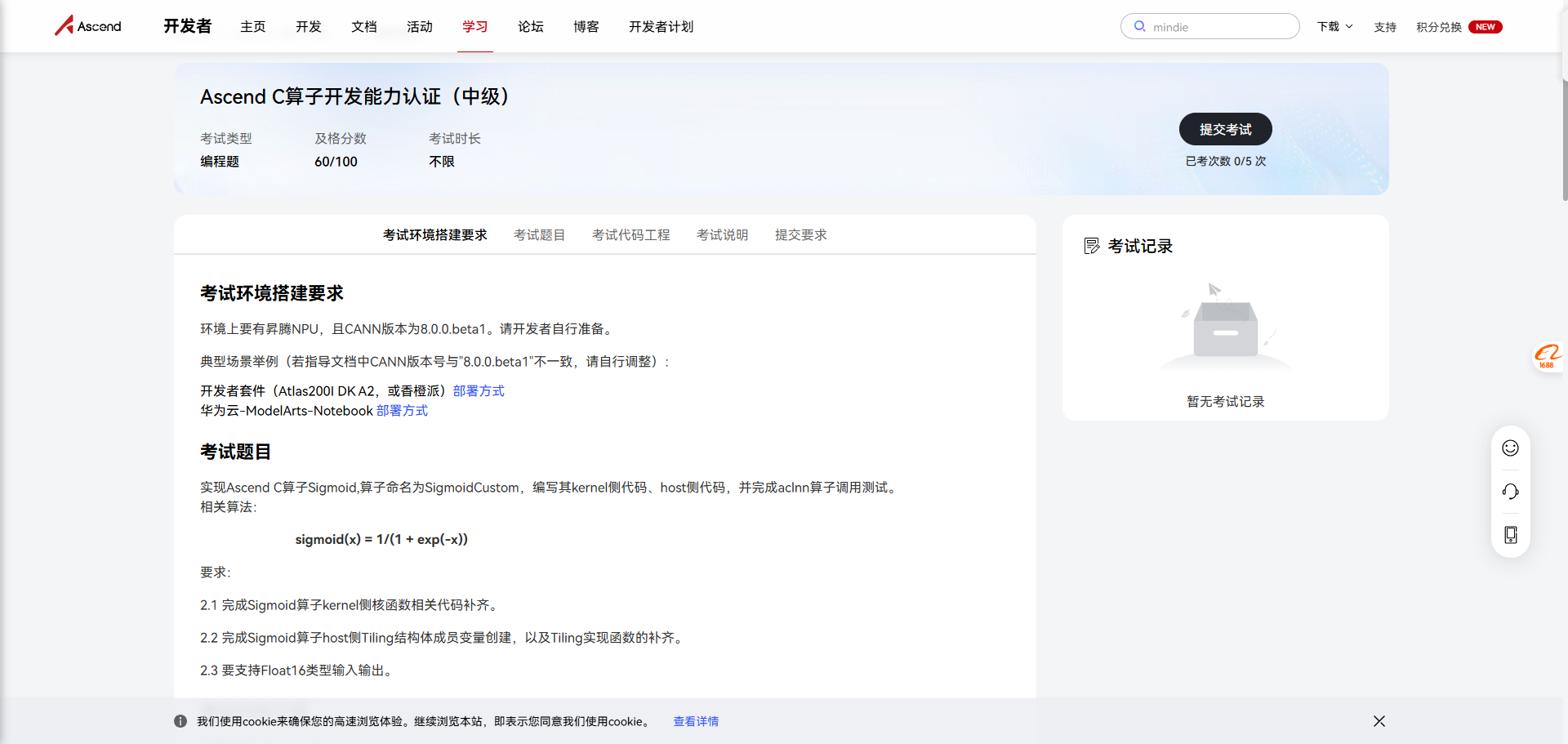1568x744 pixels.
Task: Click the cookie info circle icon
Action: coord(180,721)
